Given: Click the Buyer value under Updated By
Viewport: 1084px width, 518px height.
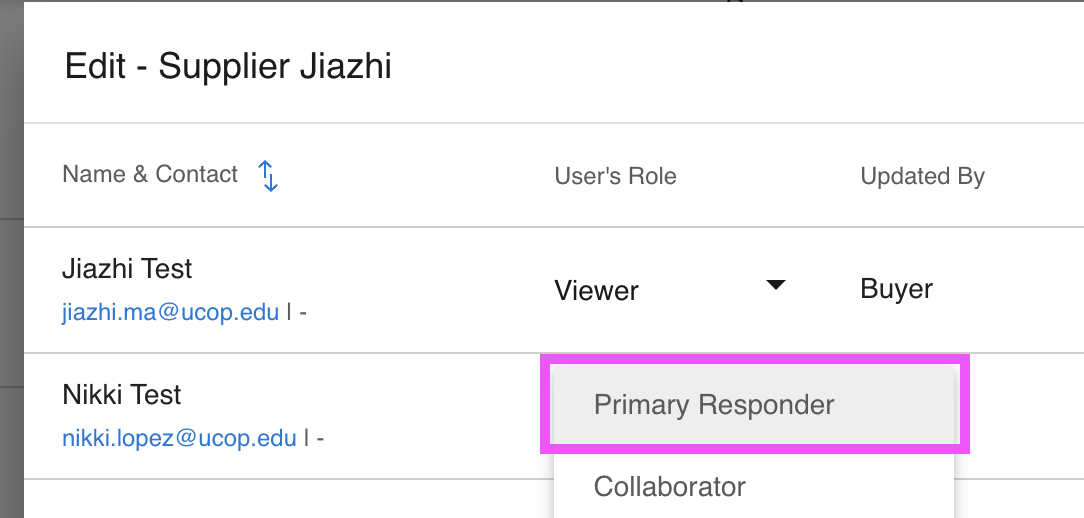Looking at the screenshot, I should 896,290.
